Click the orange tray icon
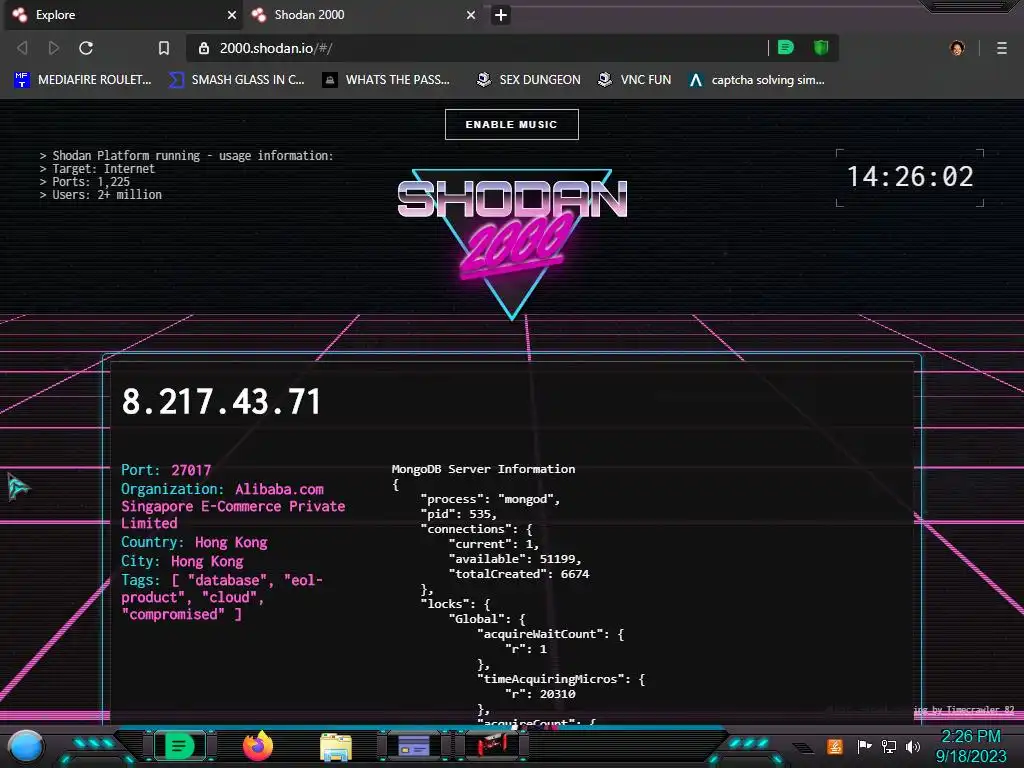 [835, 746]
